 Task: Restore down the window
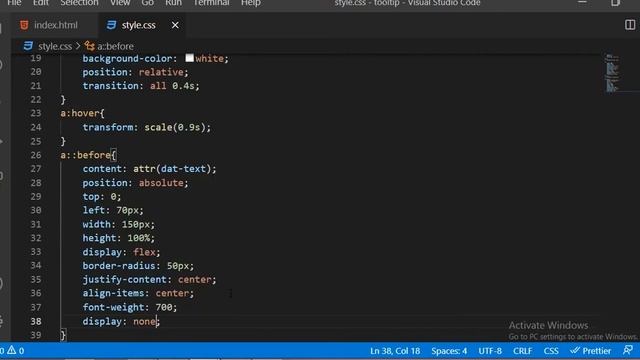(615, 3)
